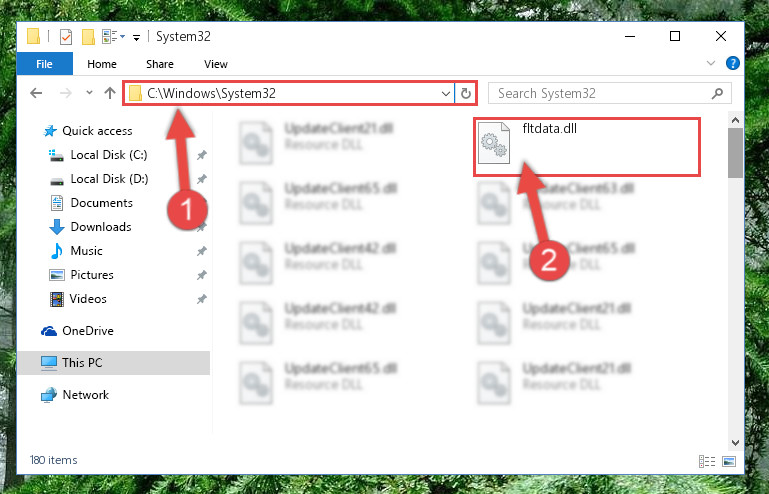Image resolution: width=769 pixels, height=494 pixels.
Task: Unpin Downloads from Quick access
Action: (201, 227)
